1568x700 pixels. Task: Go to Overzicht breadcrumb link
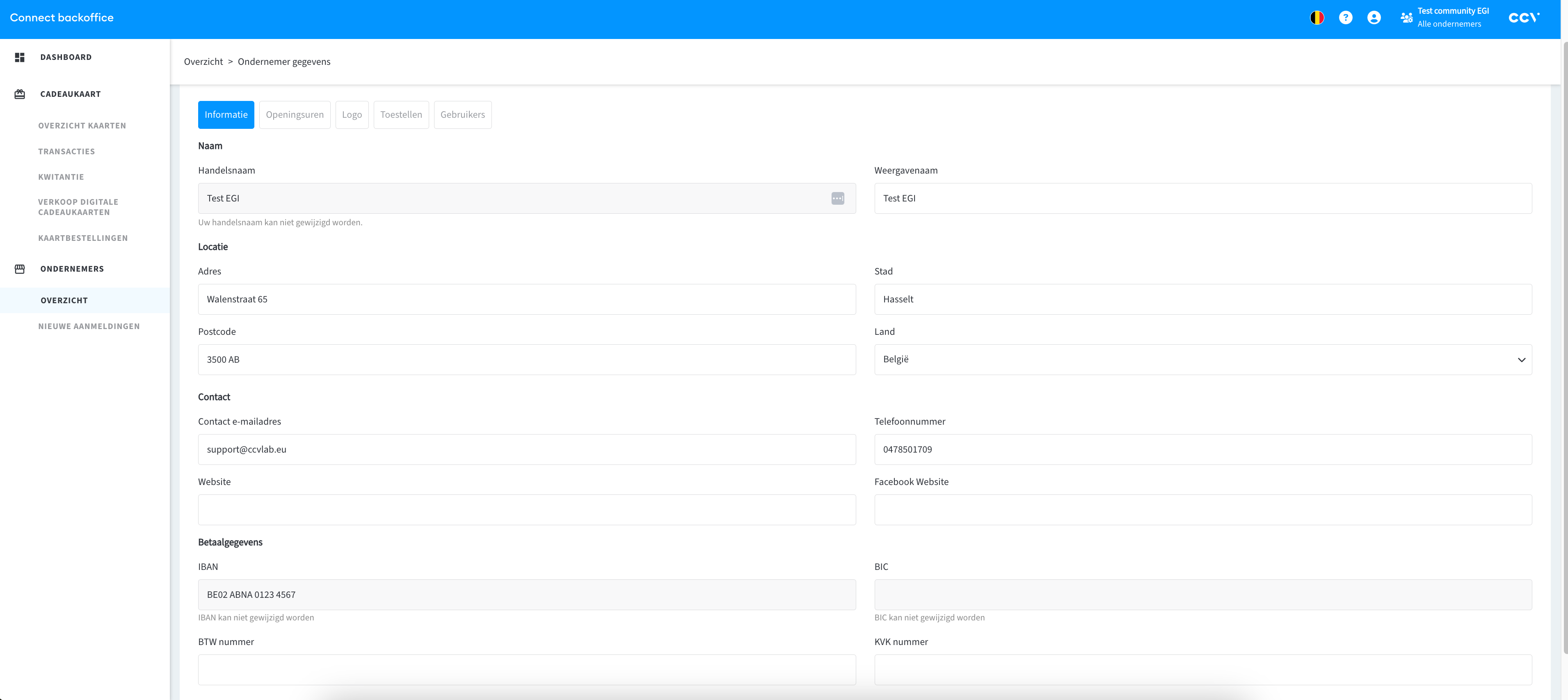203,62
